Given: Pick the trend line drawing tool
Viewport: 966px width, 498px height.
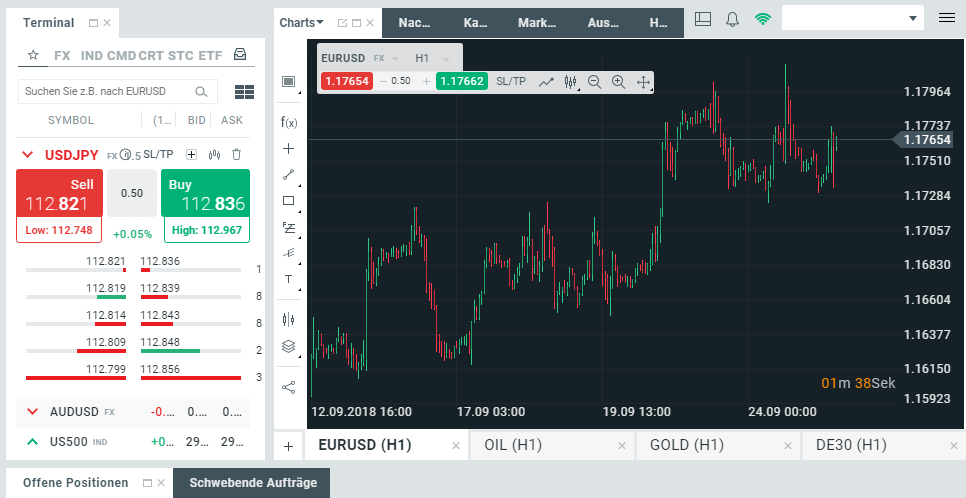Looking at the screenshot, I should 288,174.
